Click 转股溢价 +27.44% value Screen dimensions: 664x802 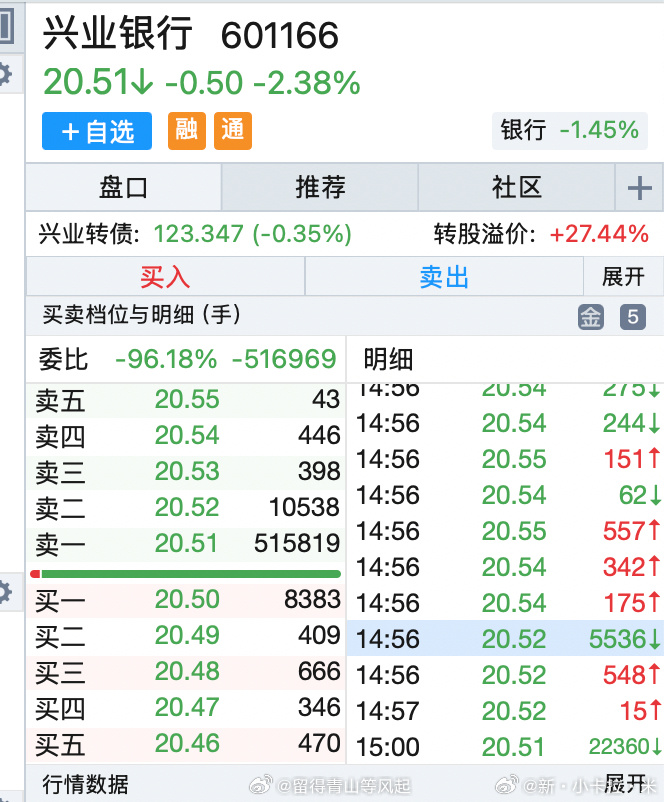pos(599,234)
